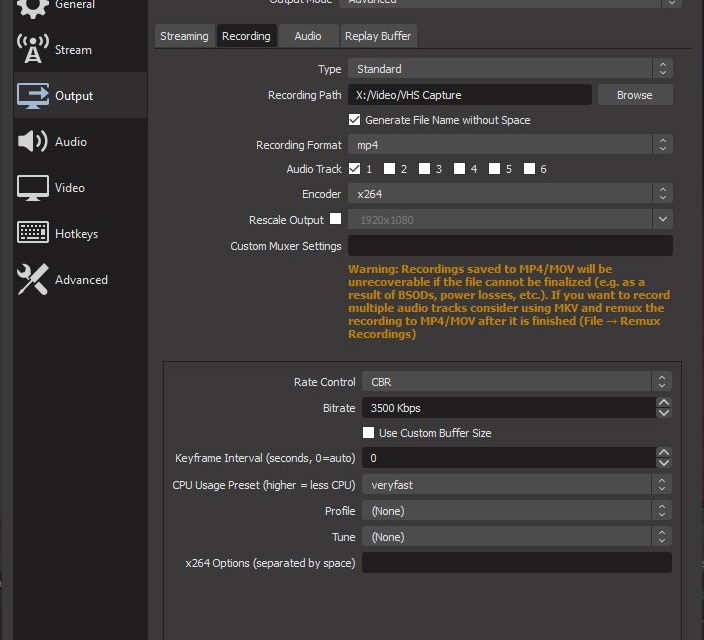Switch to the Streaming tab
The image size is (704, 640).
tap(184, 36)
